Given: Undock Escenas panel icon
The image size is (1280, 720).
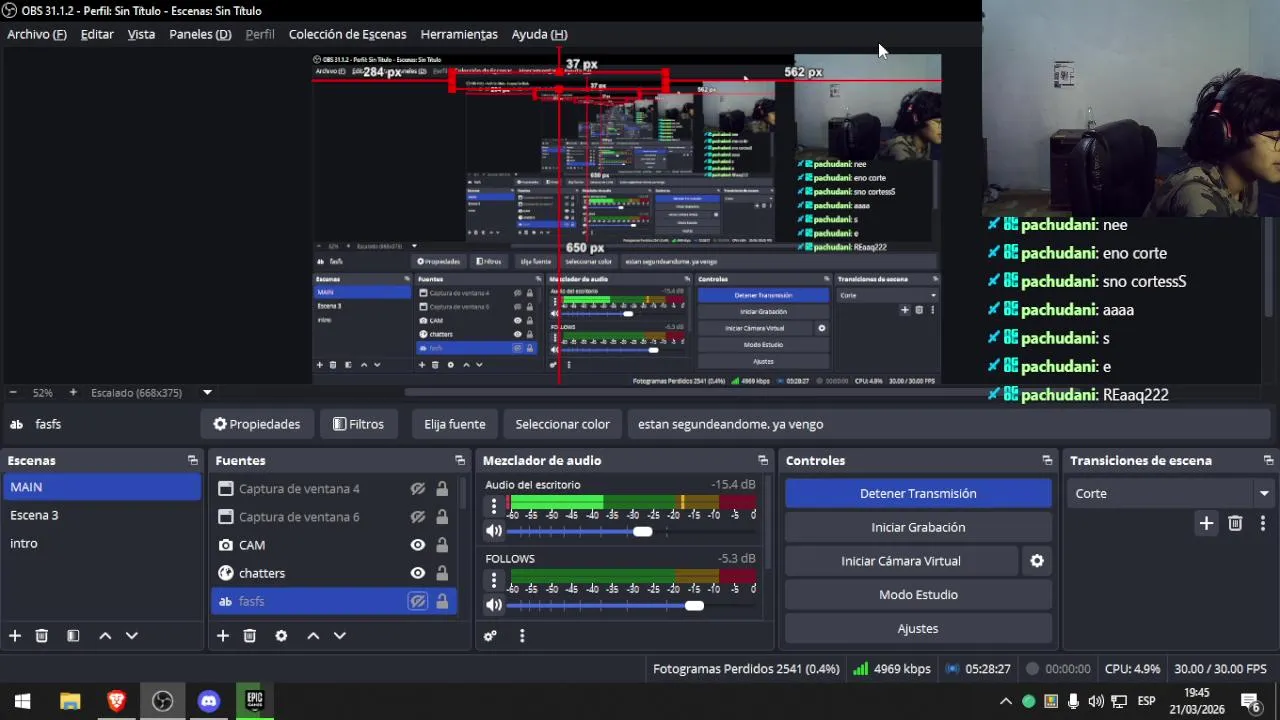Looking at the screenshot, I should 193,461.
